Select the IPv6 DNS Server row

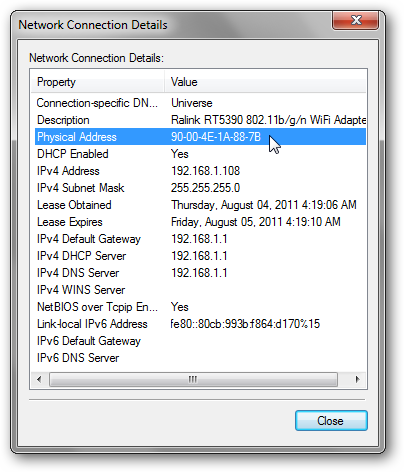point(200,358)
